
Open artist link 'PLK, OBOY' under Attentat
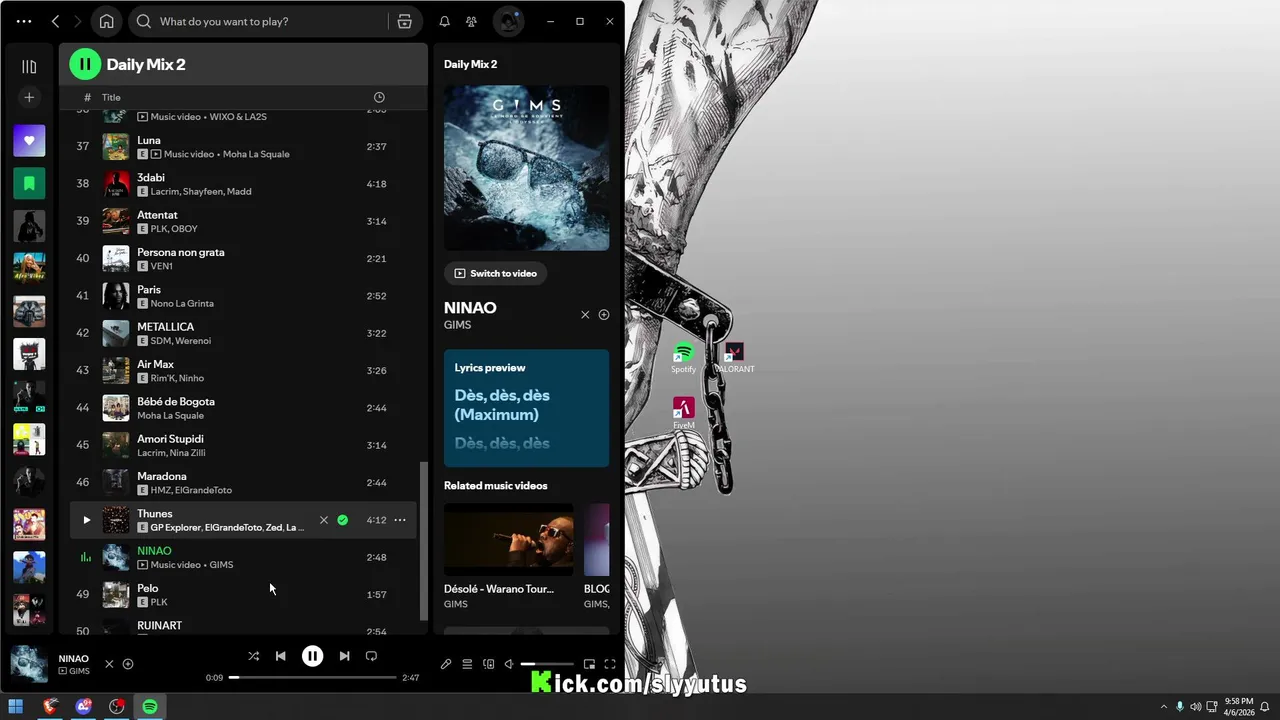174,229
